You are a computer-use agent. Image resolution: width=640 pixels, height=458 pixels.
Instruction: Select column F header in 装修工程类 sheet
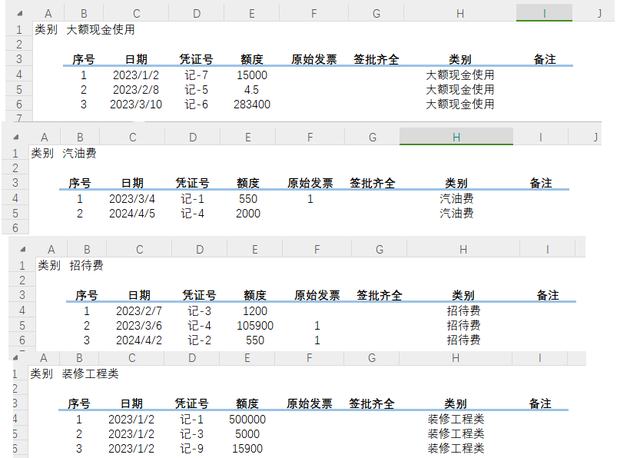pyautogui.click(x=309, y=358)
